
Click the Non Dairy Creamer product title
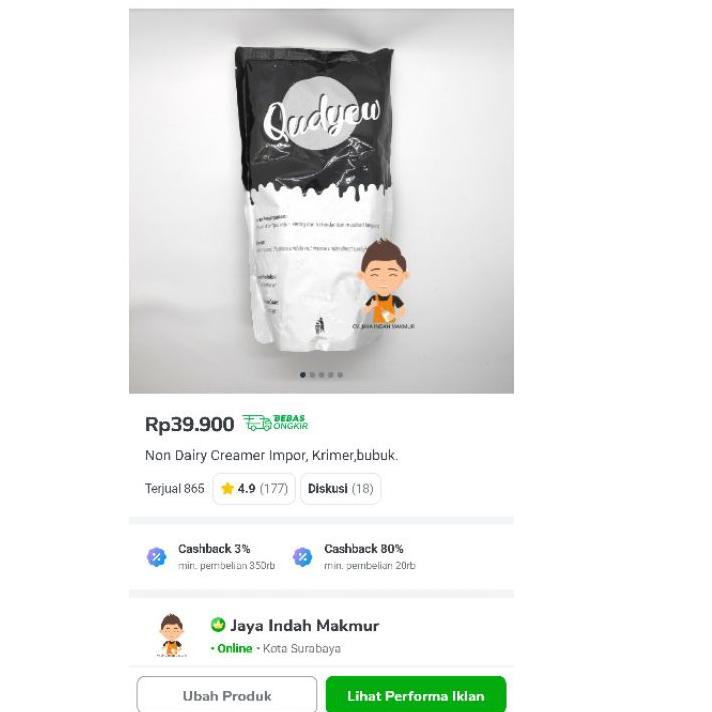[x=272, y=455]
